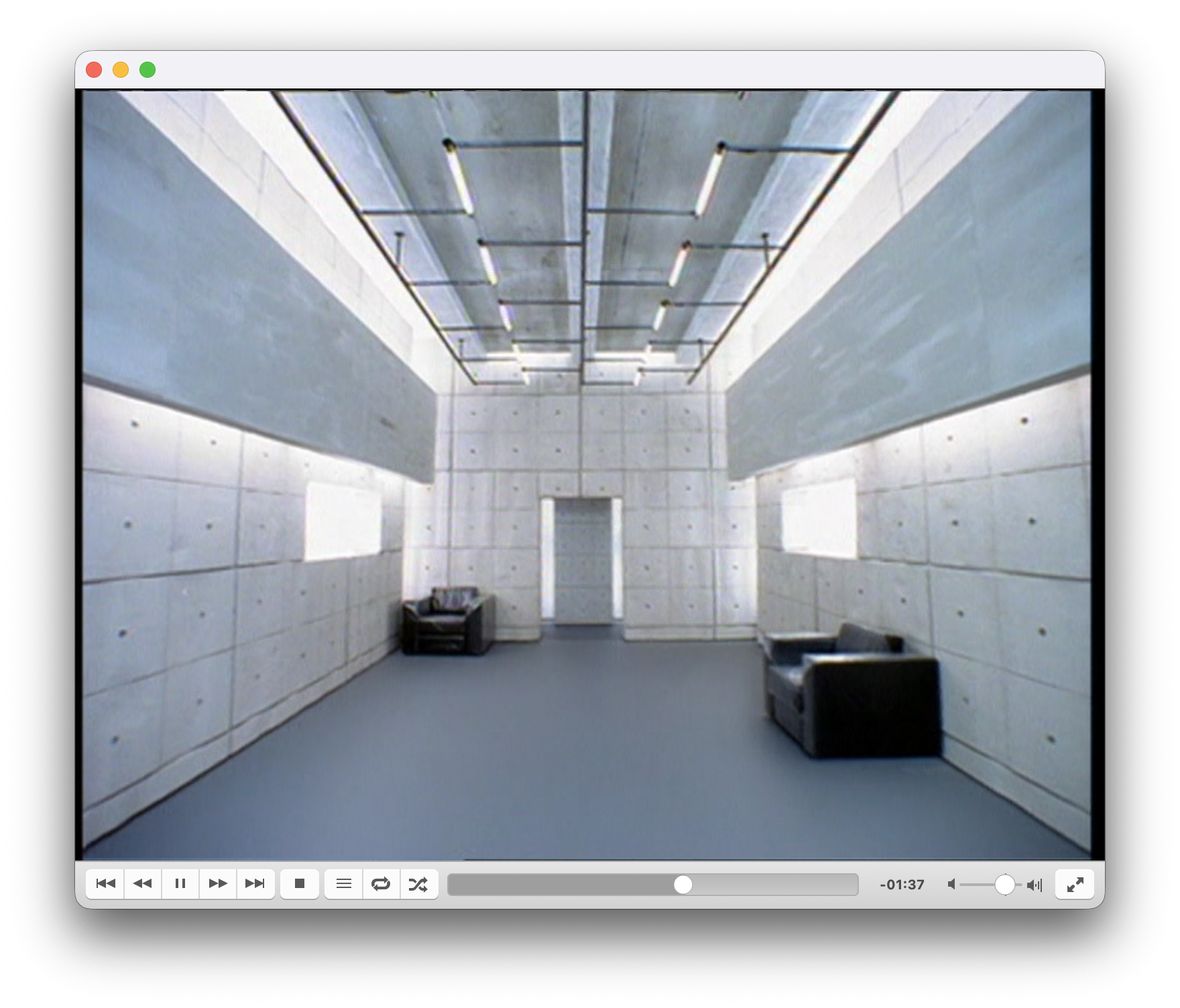
Task: Fast forward the video
Action: (x=218, y=884)
